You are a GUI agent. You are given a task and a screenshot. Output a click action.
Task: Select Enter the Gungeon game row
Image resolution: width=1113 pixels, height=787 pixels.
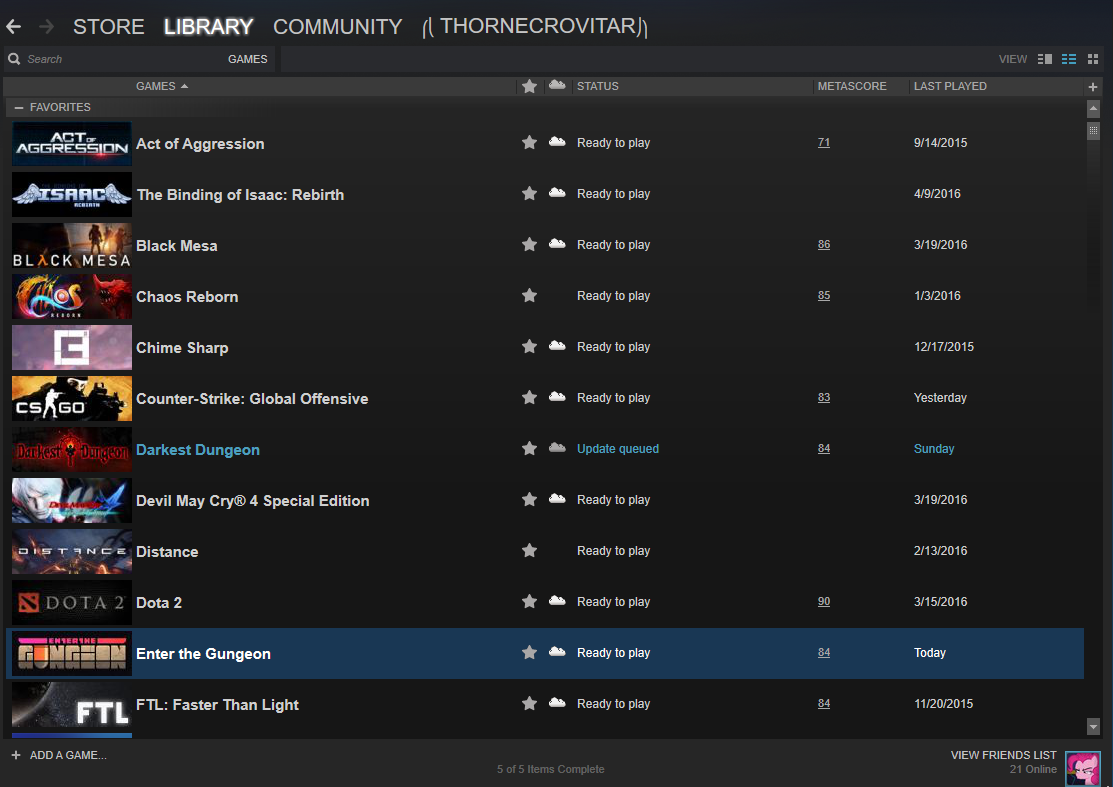(544, 653)
